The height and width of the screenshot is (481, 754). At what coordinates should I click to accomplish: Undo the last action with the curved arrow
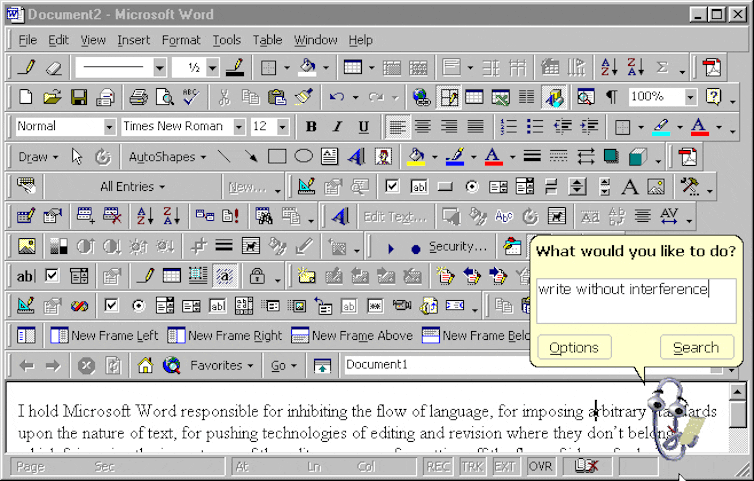tap(337, 97)
